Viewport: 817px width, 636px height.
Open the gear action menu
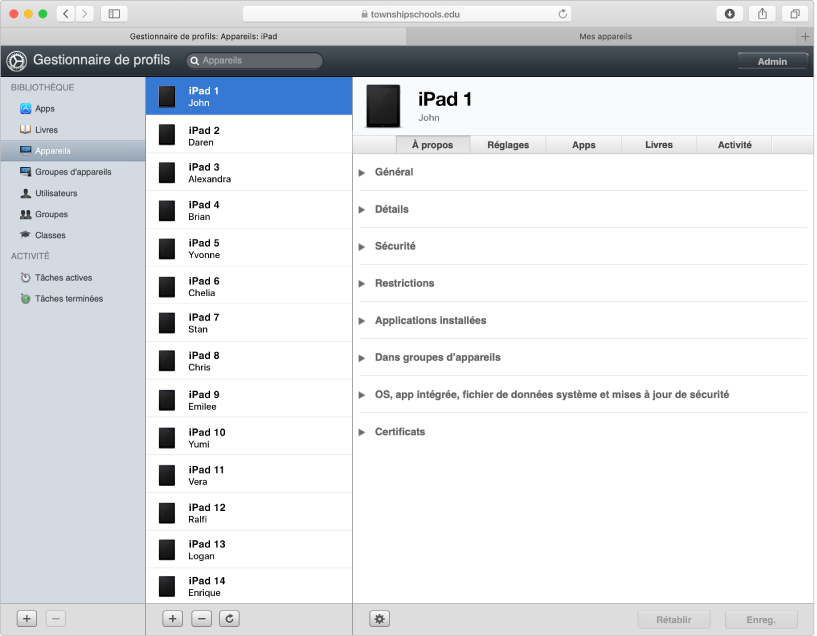tap(379, 619)
